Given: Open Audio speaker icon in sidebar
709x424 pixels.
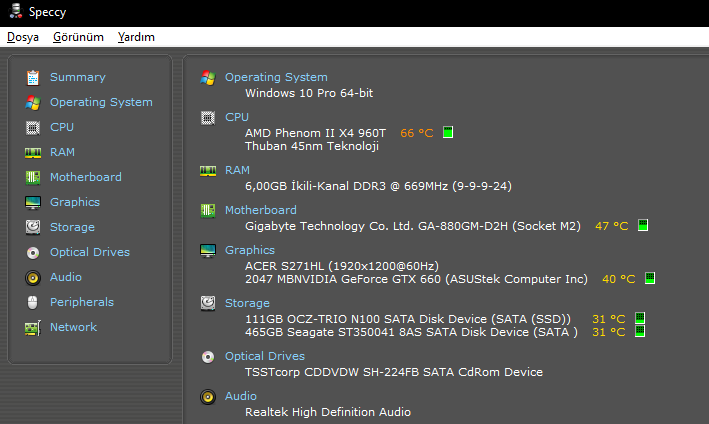Looking at the screenshot, I should pyautogui.click(x=33, y=277).
